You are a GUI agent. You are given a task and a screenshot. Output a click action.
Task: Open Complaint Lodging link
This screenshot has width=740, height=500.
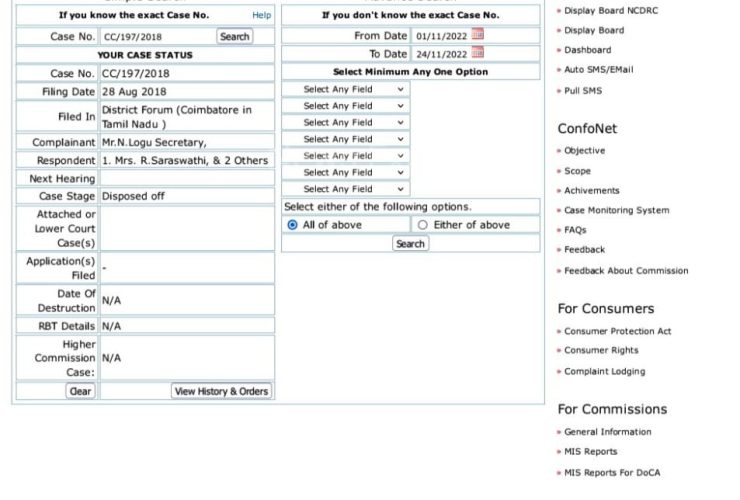(x=605, y=372)
